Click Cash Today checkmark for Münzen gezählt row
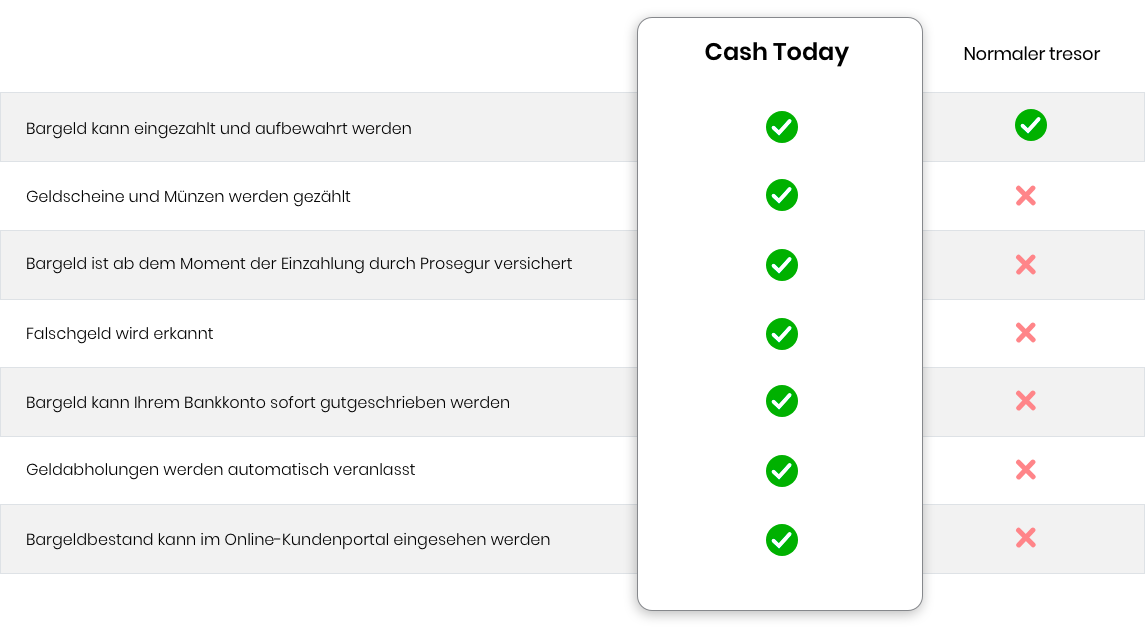This screenshot has height=633, width=1145. [781, 195]
